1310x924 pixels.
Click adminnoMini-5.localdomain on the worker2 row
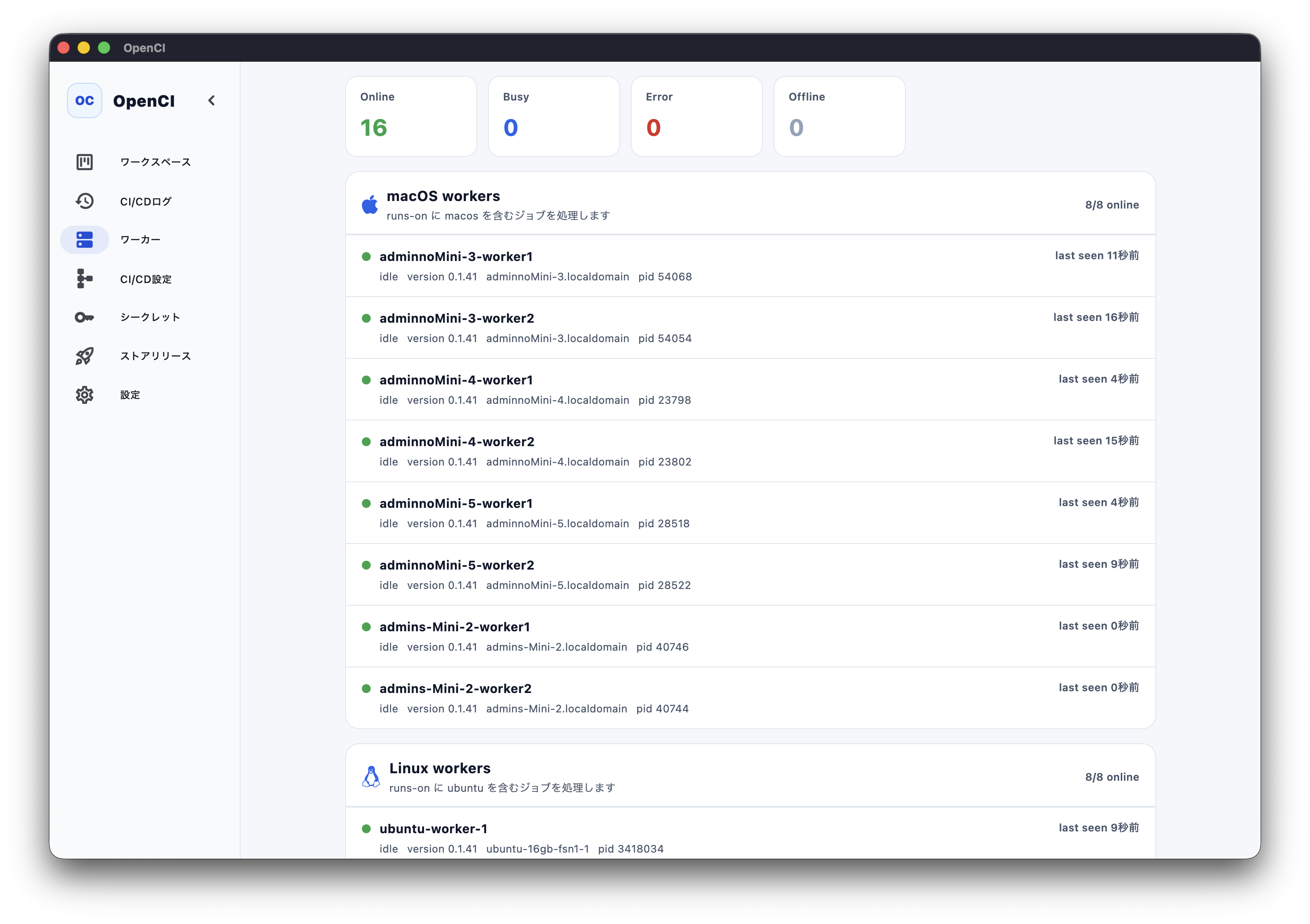coord(558,585)
